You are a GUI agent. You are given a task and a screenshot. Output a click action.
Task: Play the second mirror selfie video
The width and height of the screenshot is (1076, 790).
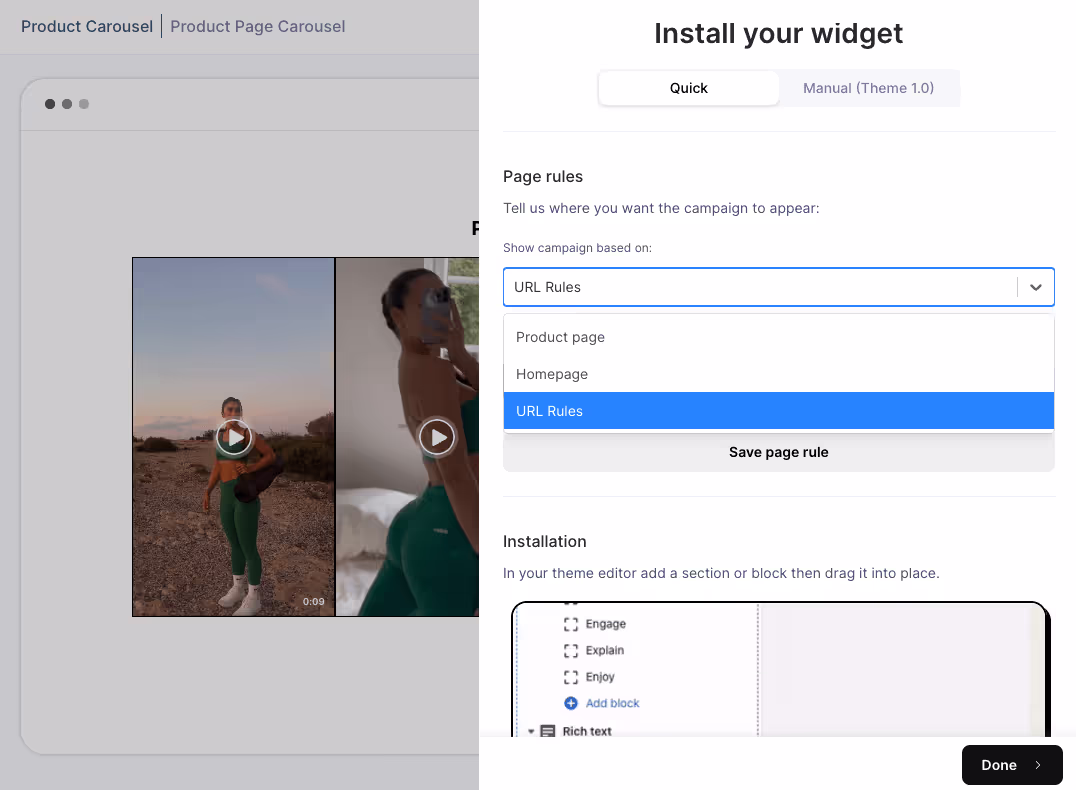(436, 437)
